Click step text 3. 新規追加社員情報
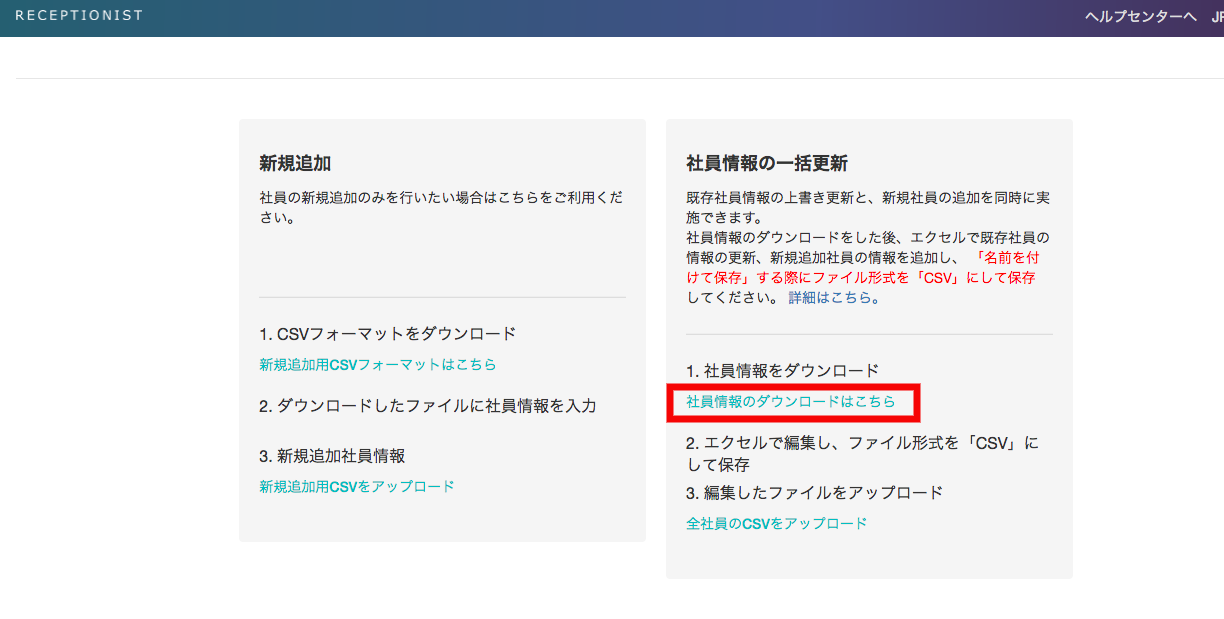Screen dimensions: 1224x619 click(331, 456)
